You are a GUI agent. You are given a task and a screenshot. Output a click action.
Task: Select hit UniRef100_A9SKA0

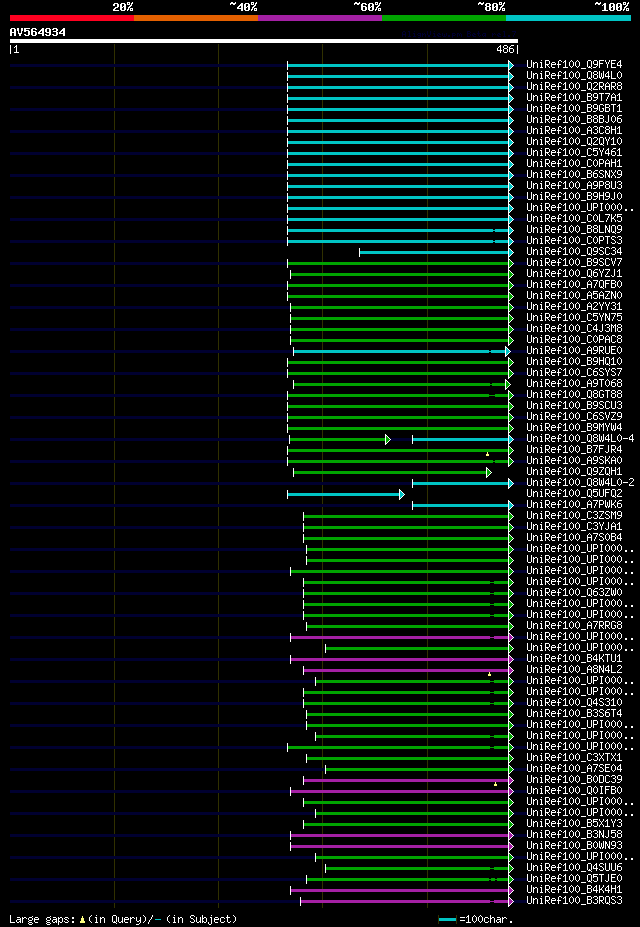(574, 461)
